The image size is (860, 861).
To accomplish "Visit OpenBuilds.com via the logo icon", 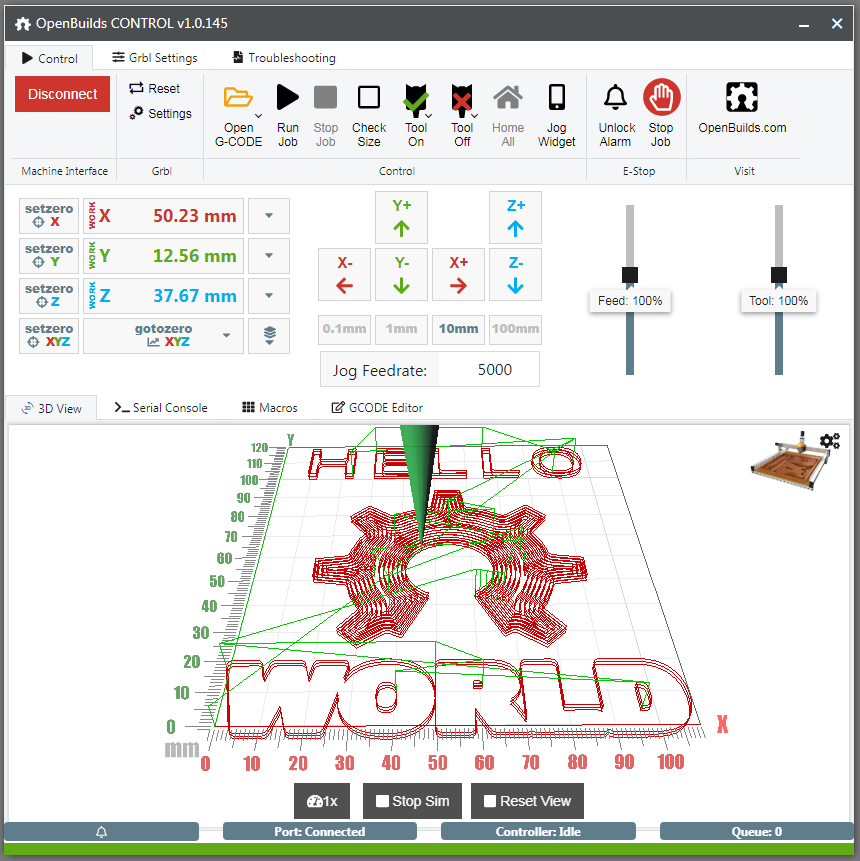I will (x=742, y=98).
